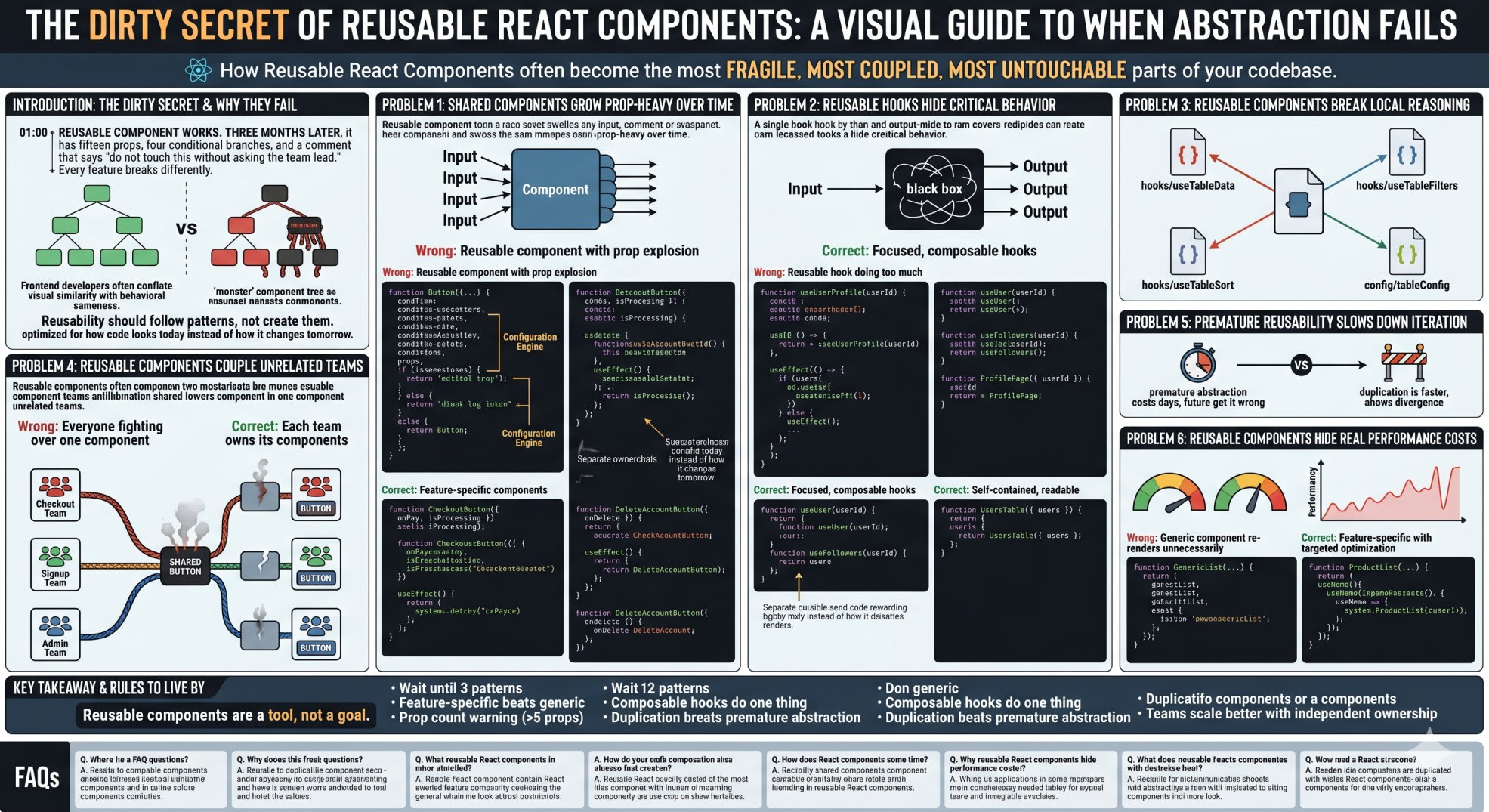Click 'Correct: Feature-specific with targeted optimization'
This screenshot has width=1489, height=812.
point(1367,543)
